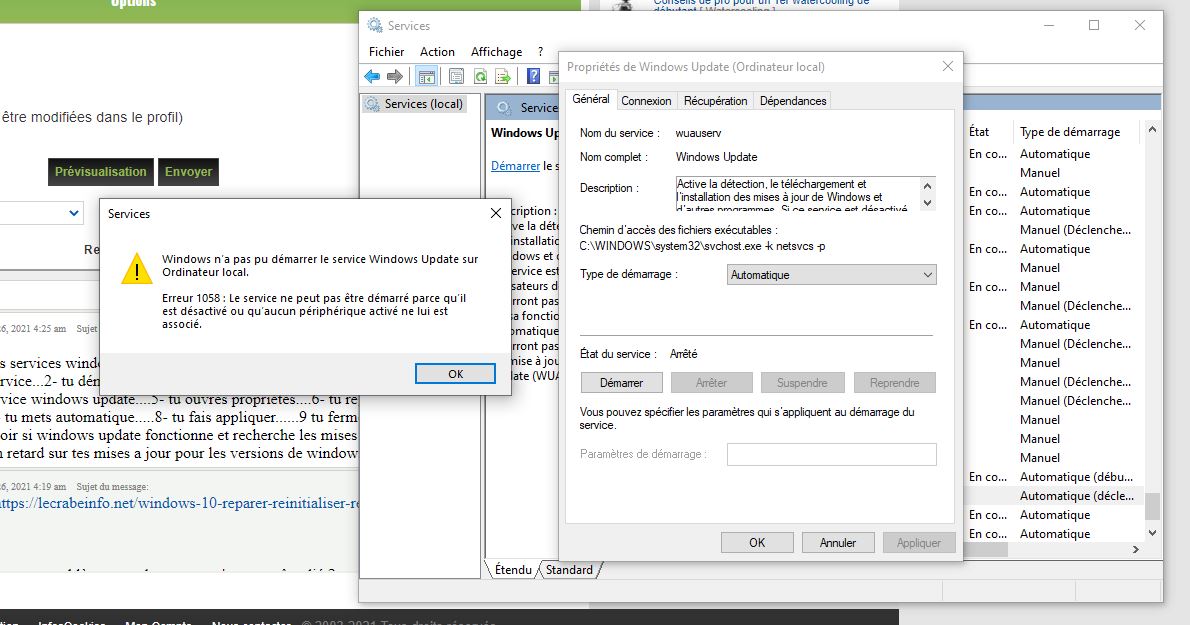Click the grey Forward arrow in Services toolbar
The height and width of the screenshot is (625, 1190).
pyautogui.click(x=395, y=76)
